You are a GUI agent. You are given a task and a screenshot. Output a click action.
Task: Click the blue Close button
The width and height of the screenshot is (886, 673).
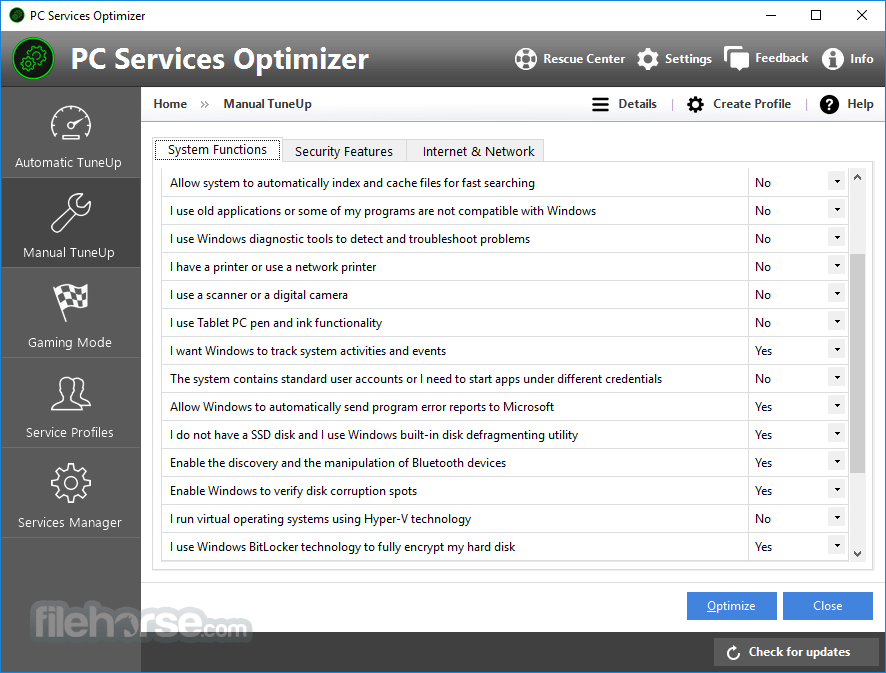[x=827, y=606]
